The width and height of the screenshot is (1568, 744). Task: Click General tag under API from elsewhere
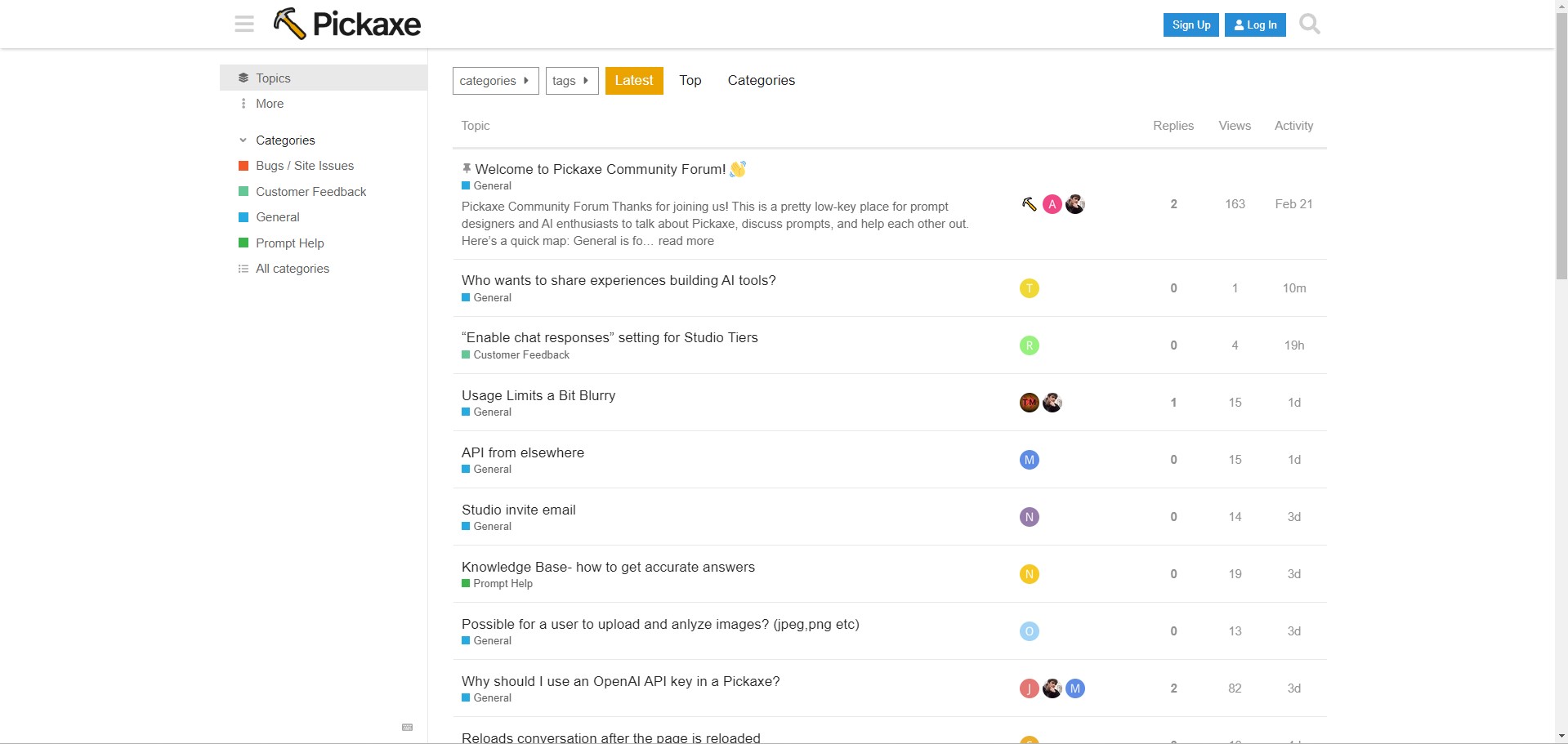click(486, 470)
